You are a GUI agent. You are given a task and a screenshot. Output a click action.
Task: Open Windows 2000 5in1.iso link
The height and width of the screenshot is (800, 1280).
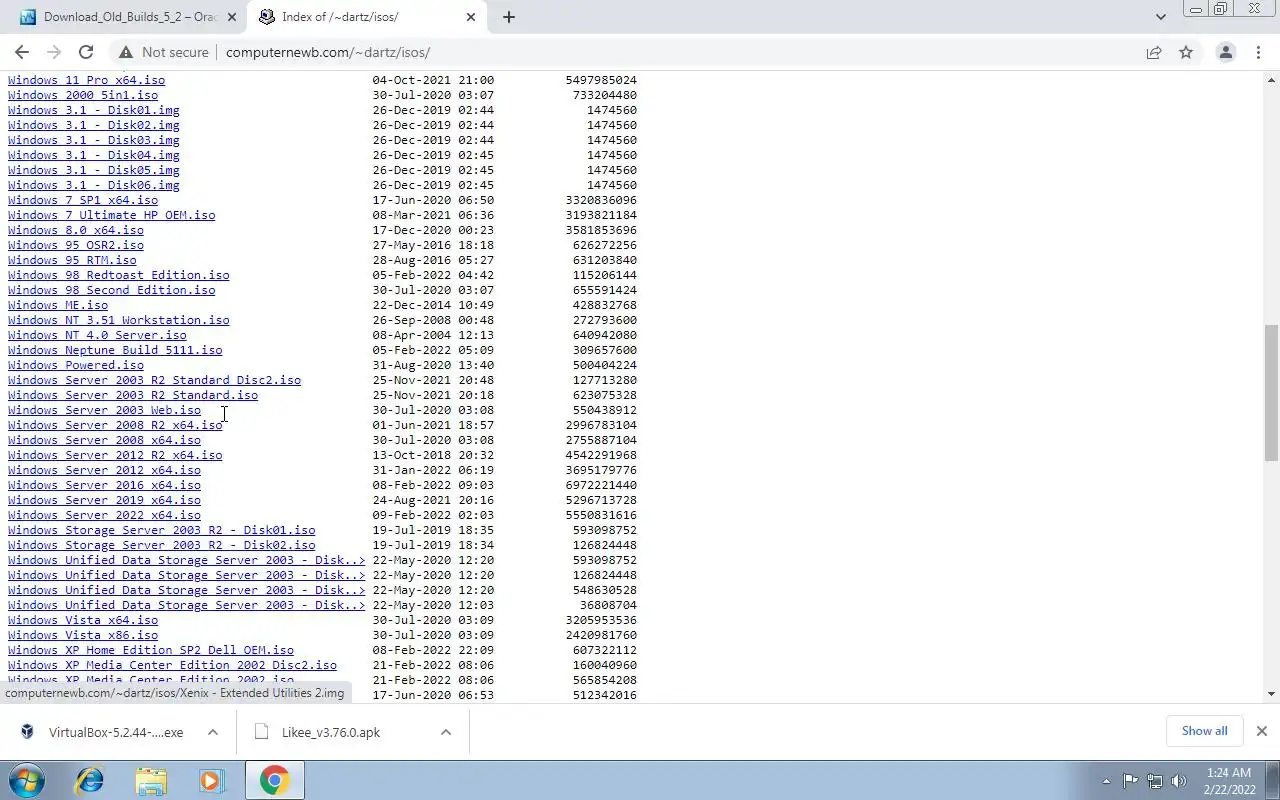point(83,95)
